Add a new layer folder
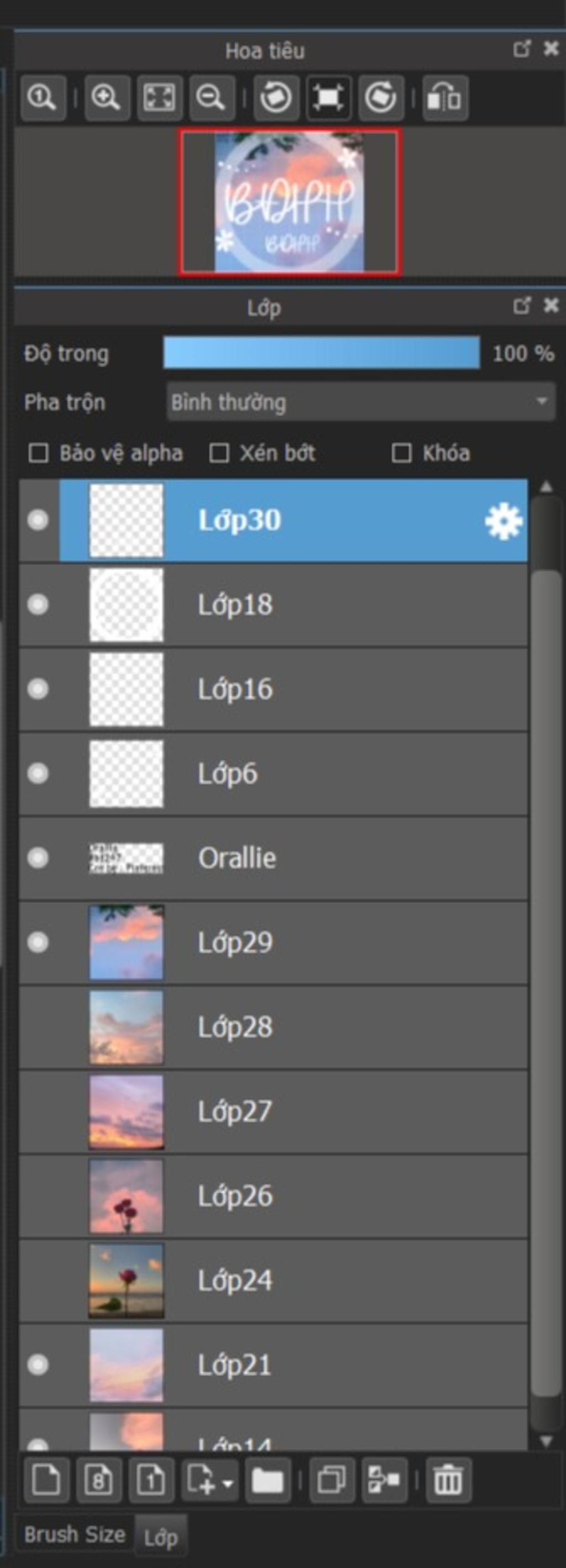 click(267, 1480)
